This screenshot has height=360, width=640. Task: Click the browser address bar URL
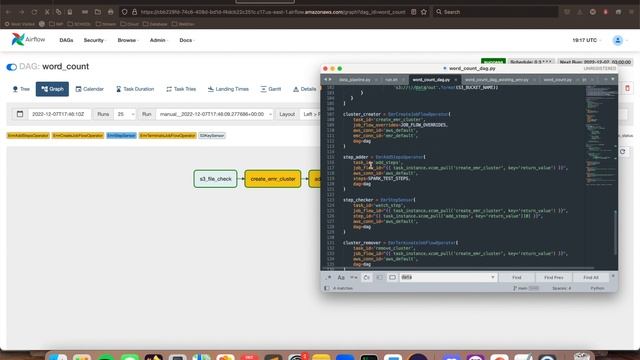273,12
